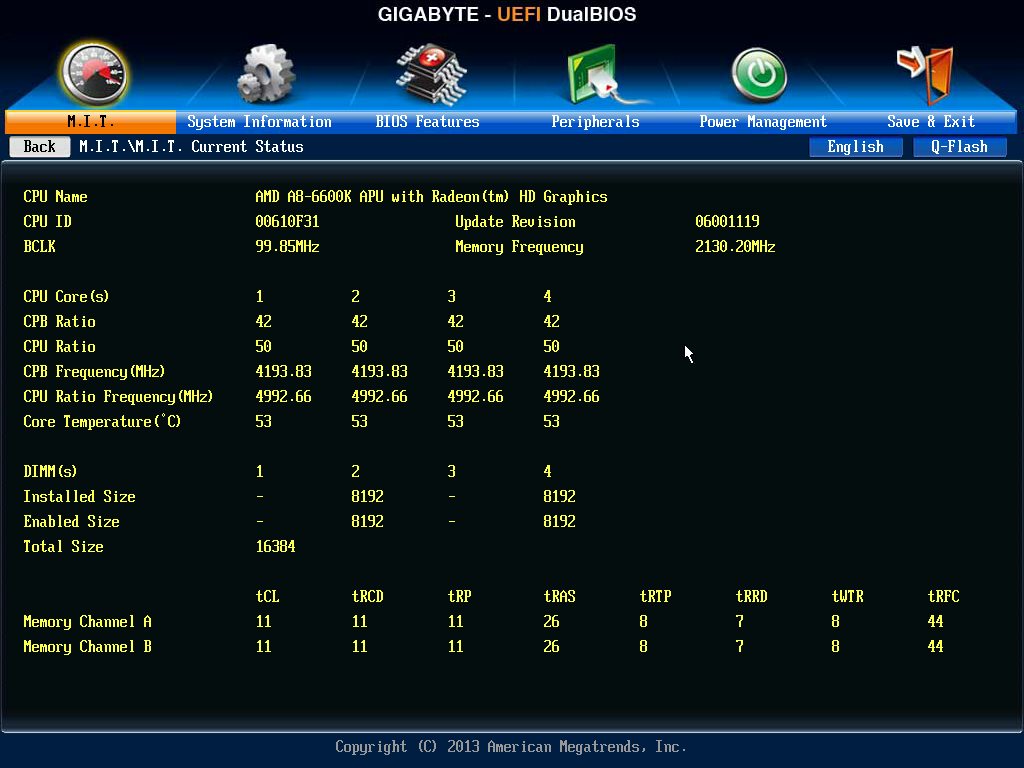Select the tRCD column header

367,596
